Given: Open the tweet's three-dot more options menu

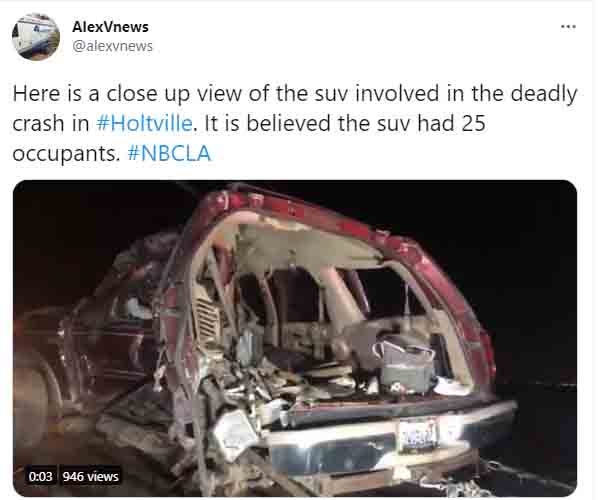Looking at the screenshot, I should coord(568,26).
